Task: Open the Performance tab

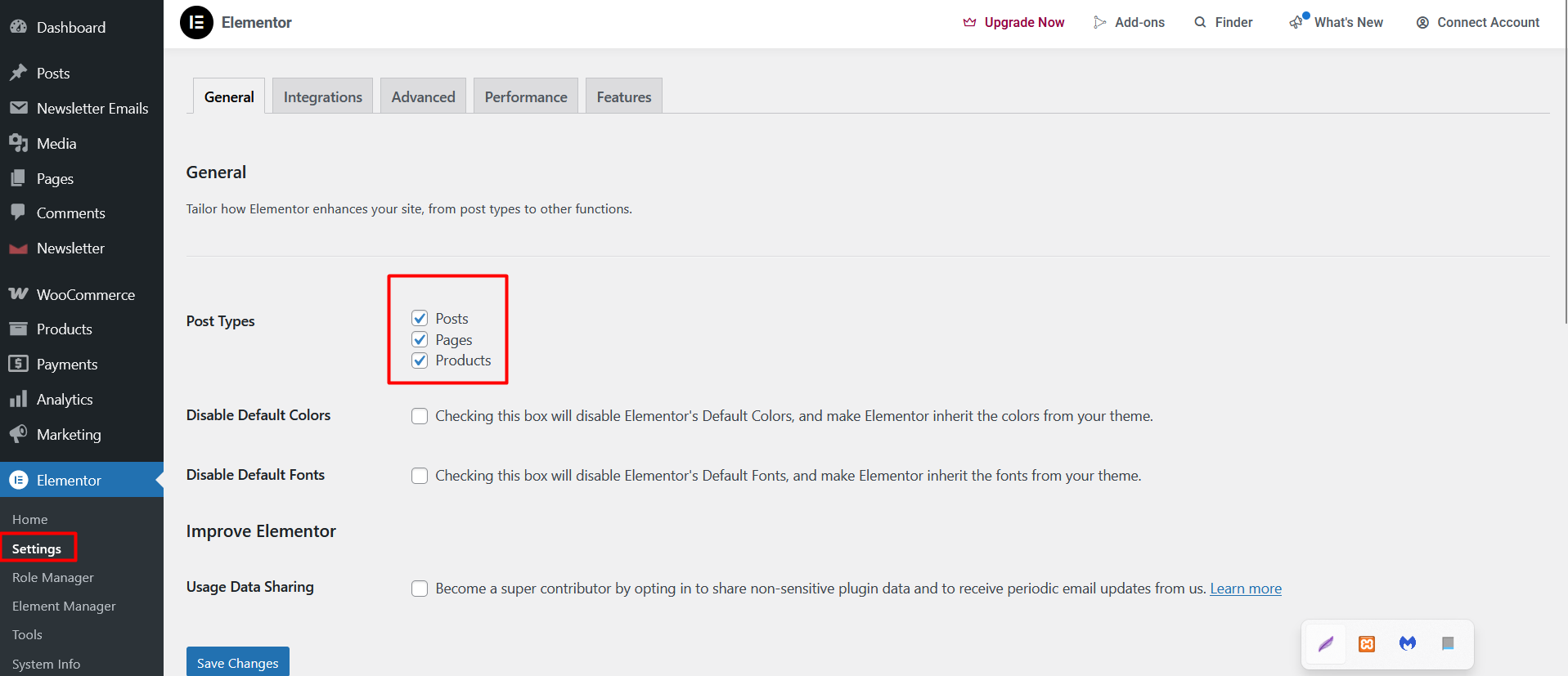Action: pyautogui.click(x=526, y=96)
